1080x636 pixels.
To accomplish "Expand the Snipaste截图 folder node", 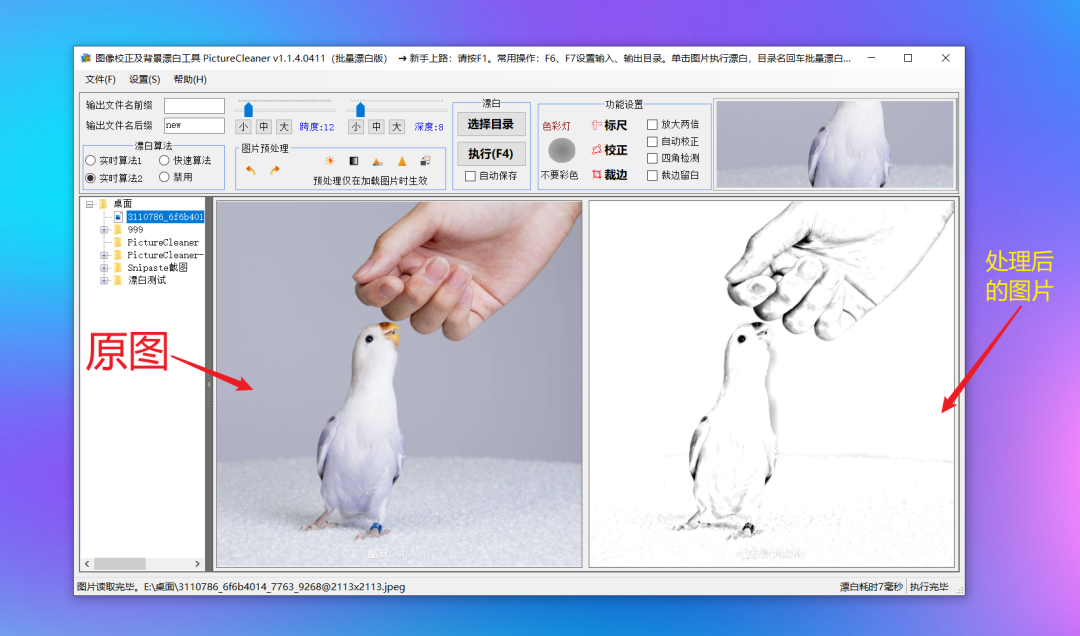I will click(104, 268).
